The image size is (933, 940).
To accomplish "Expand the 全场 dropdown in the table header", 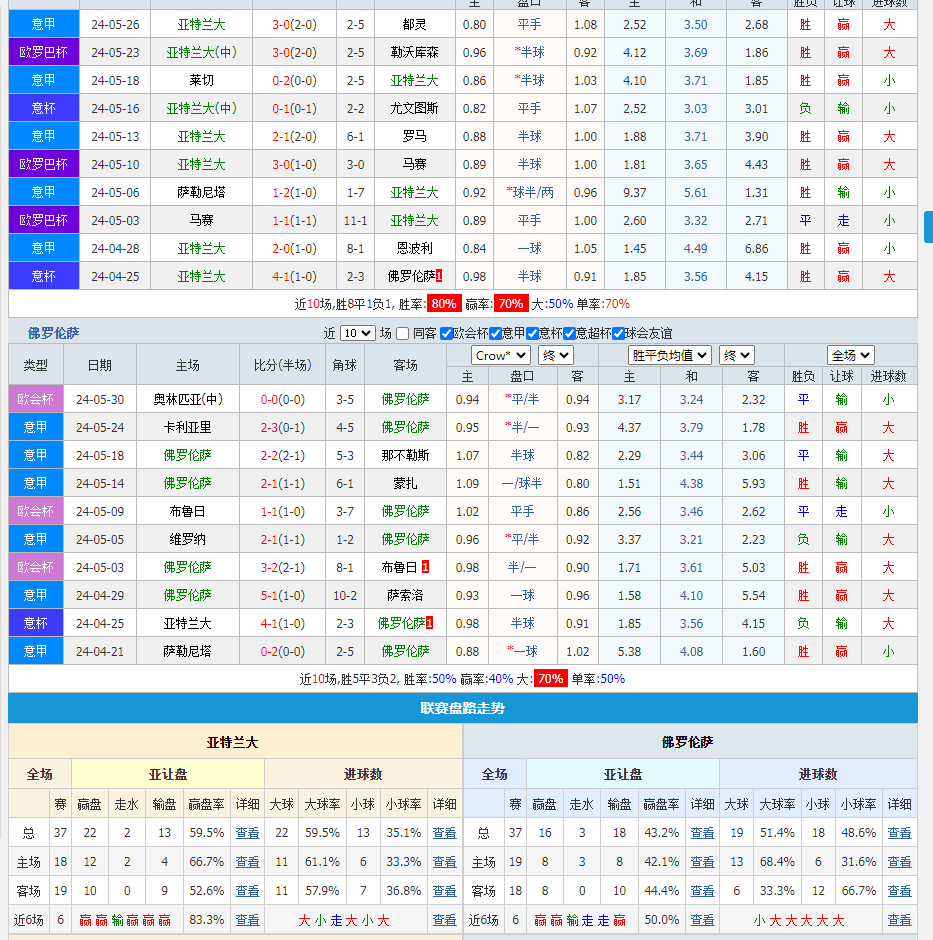I will click(x=850, y=355).
